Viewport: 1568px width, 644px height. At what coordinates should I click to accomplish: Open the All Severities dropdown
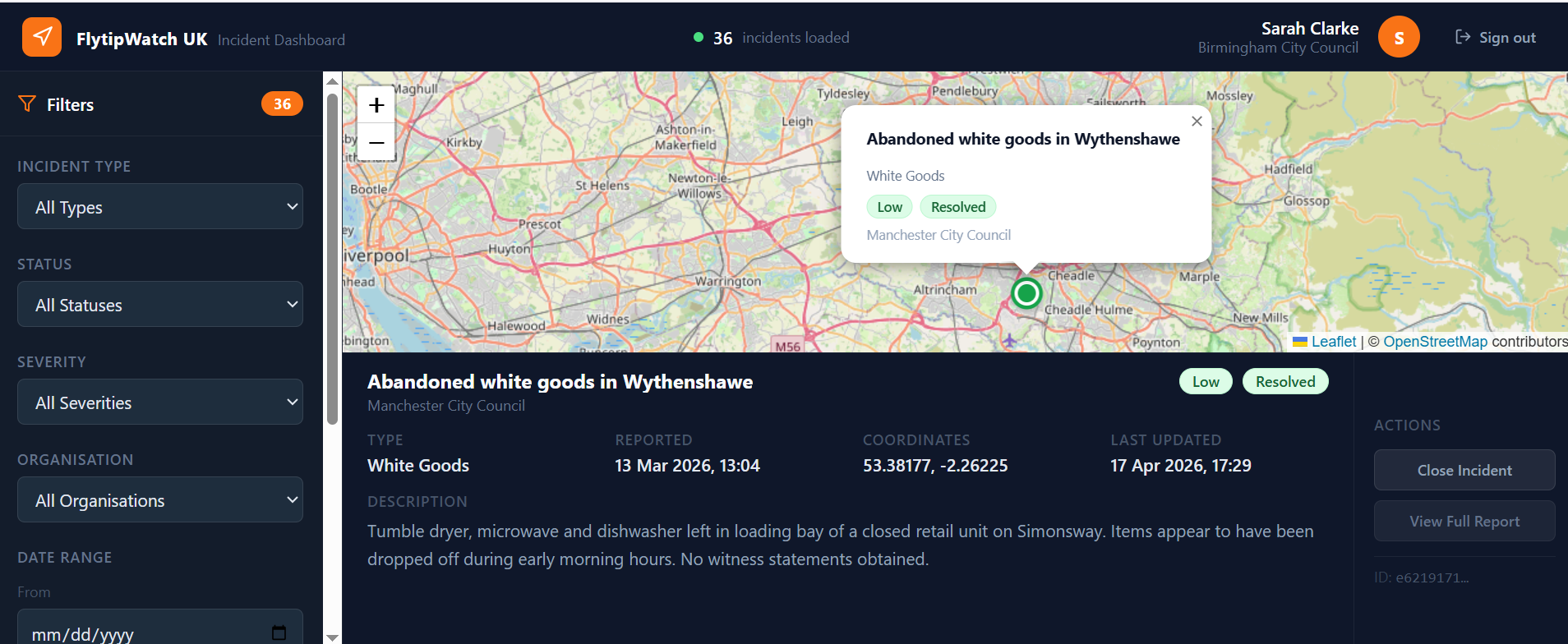pos(160,402)
